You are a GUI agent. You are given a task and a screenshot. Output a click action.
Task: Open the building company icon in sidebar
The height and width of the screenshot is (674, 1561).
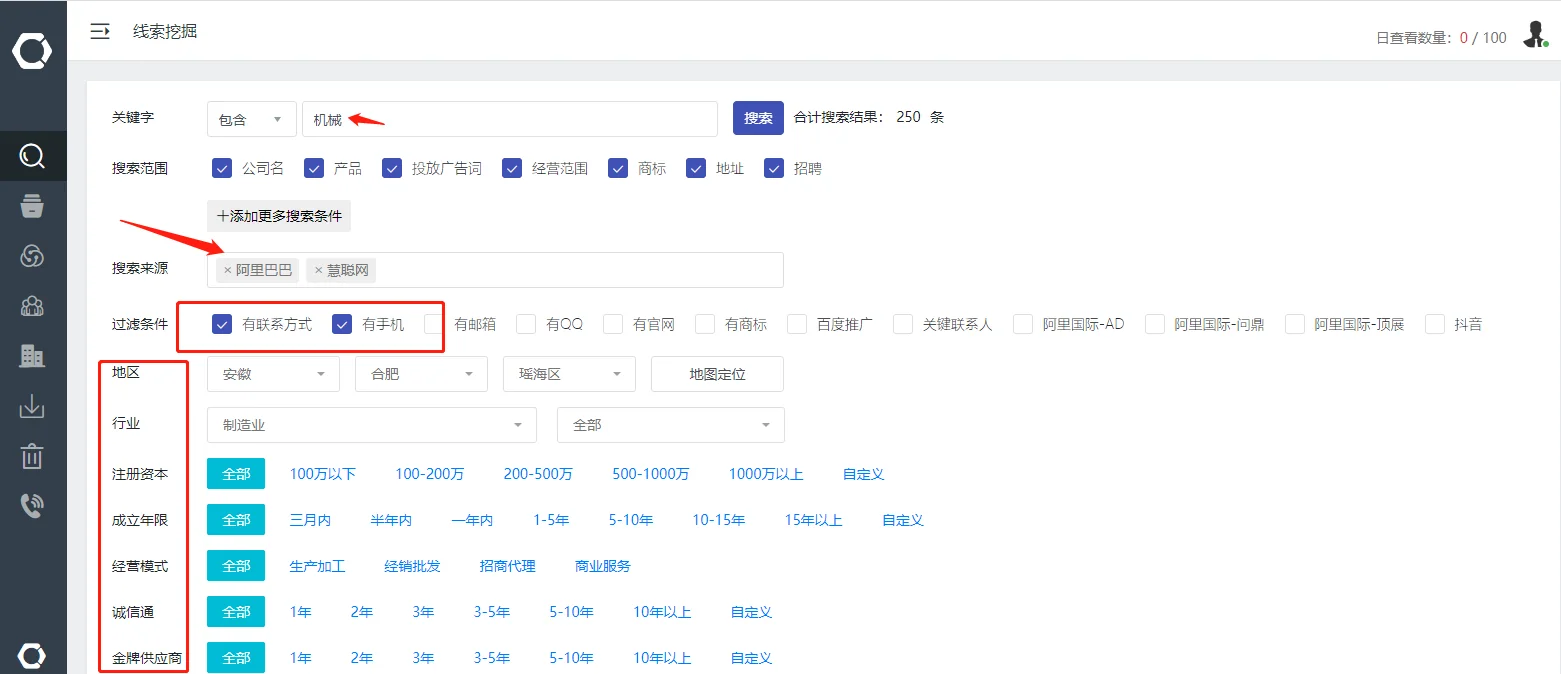pyautogui.click(x=32, y=355)
